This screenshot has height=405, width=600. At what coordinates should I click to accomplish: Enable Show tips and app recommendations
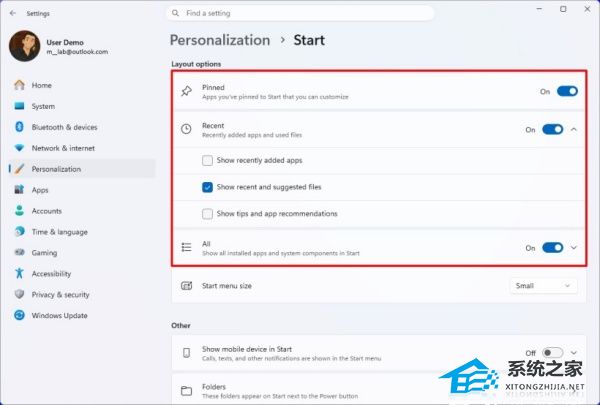point(207,214)
